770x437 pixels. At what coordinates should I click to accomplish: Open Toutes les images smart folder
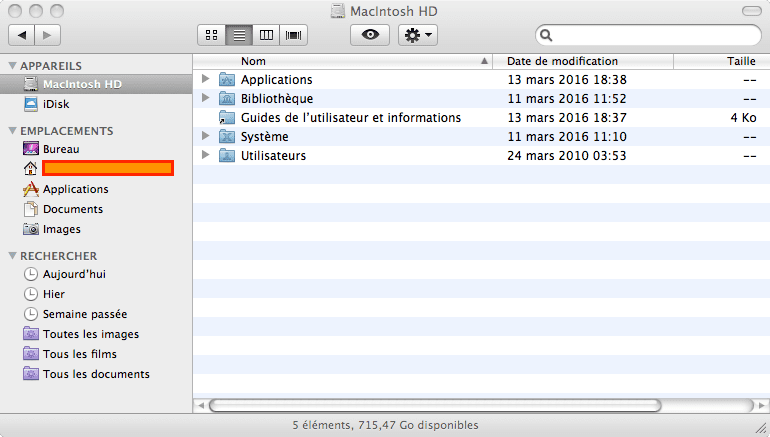(91, 334)
